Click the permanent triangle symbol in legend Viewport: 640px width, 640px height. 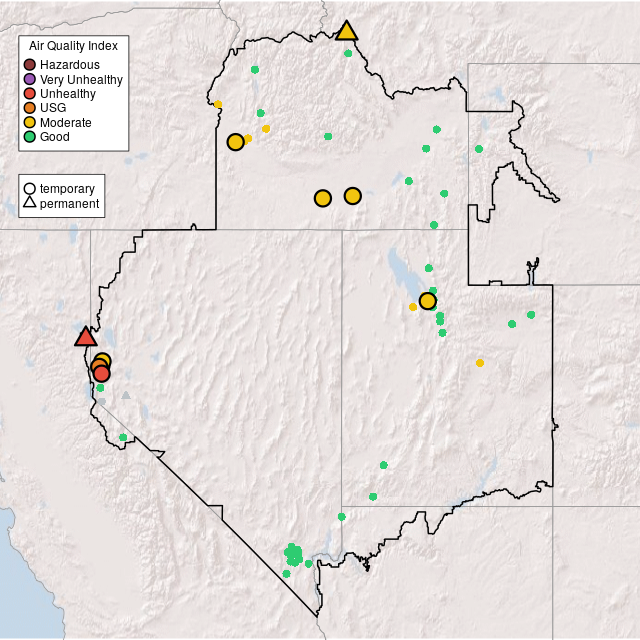click(30, 203)
